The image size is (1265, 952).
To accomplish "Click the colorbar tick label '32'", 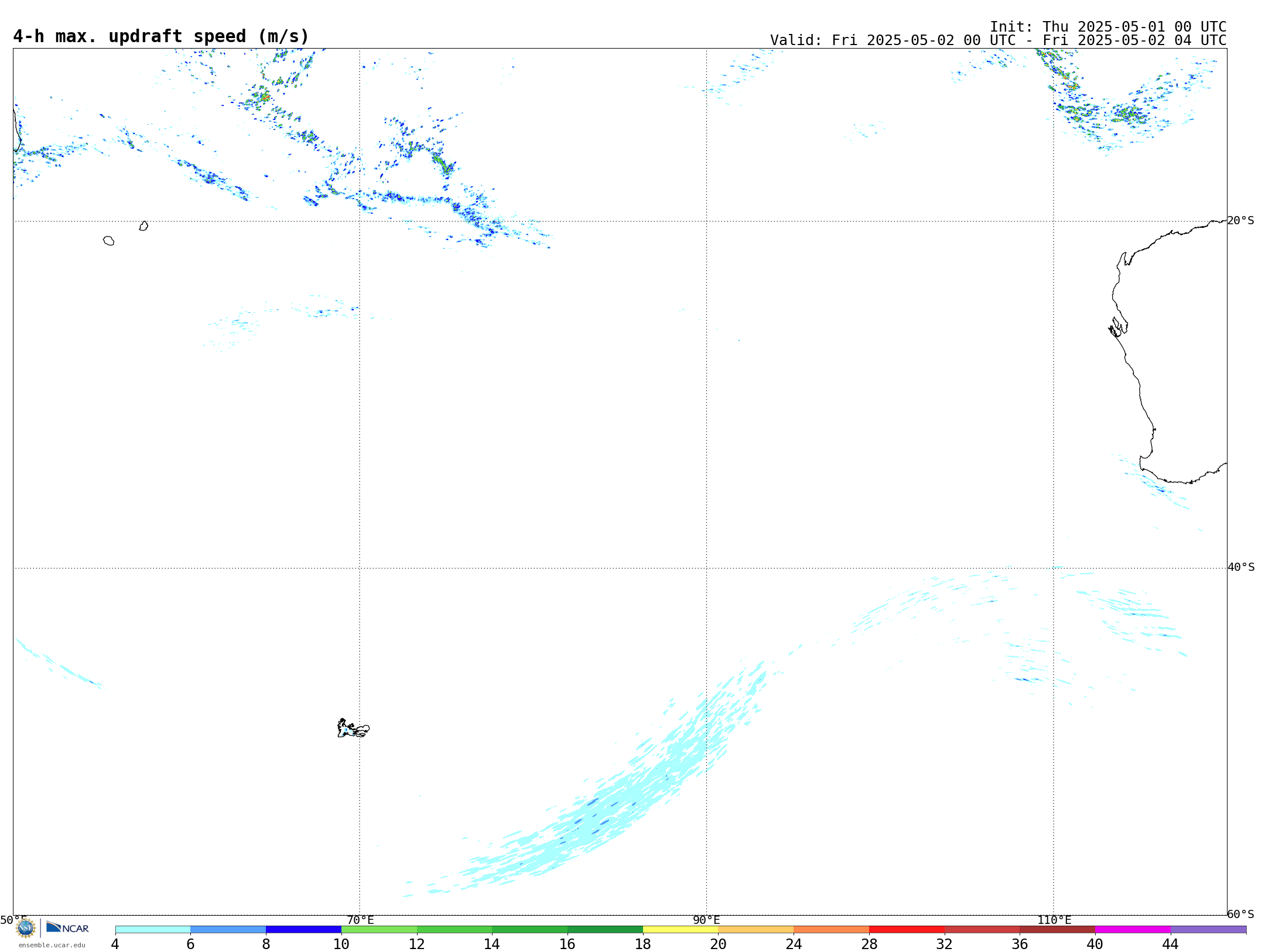I will pos(945,944).
